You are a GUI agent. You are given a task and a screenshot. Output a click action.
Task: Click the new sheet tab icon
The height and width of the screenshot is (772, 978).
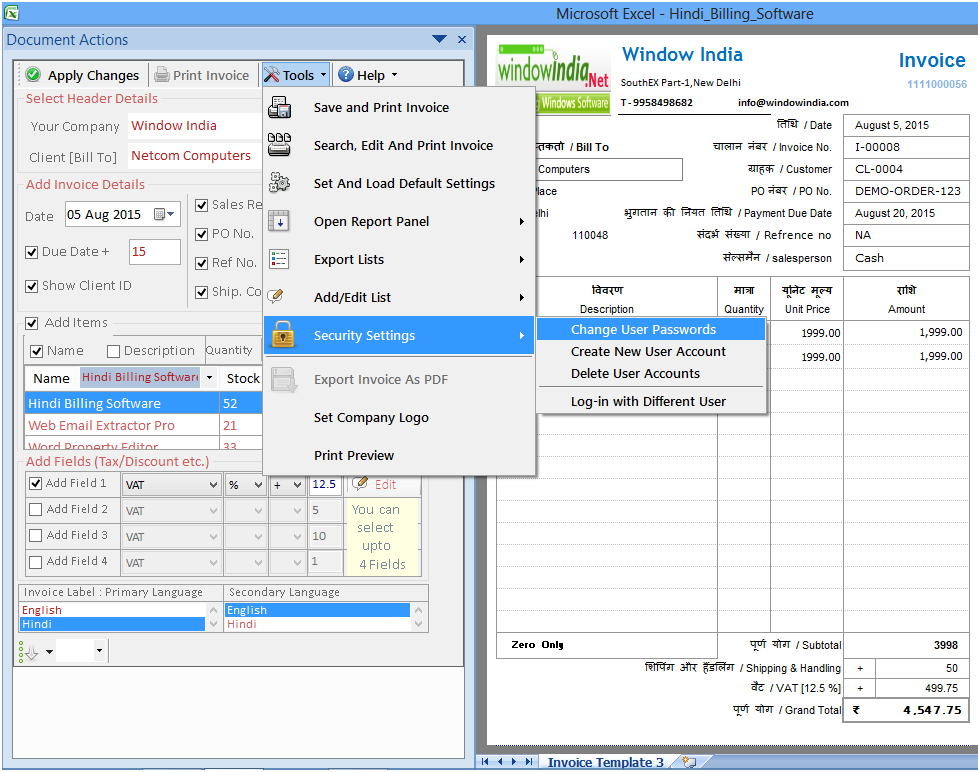pos(689,761)
